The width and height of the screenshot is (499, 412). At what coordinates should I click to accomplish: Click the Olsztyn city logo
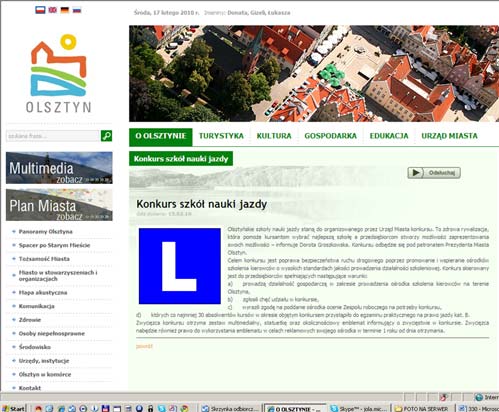pyautogui.click(x=59, y=74)
